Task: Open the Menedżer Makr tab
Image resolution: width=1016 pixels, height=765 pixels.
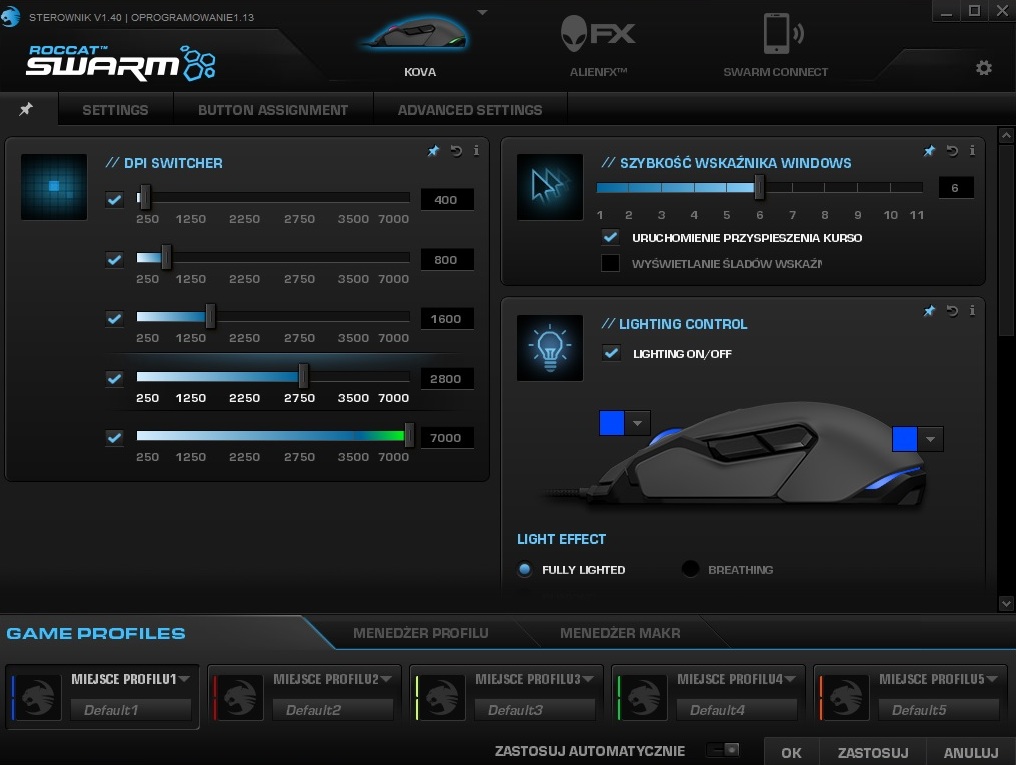Action: (x=619, y=633)
